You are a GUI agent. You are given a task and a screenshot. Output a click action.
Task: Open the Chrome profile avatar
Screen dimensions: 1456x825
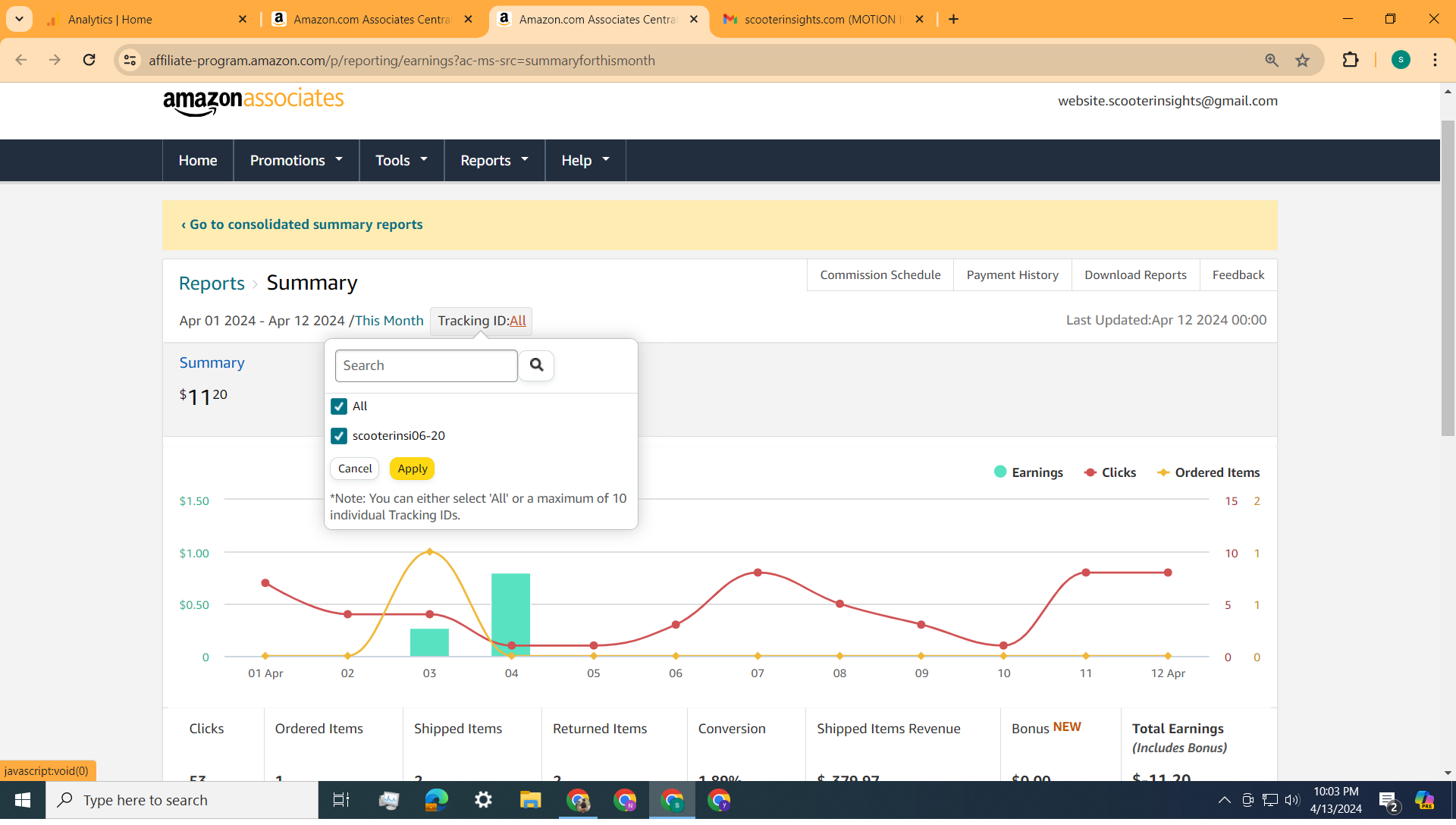click(1401, 60)
